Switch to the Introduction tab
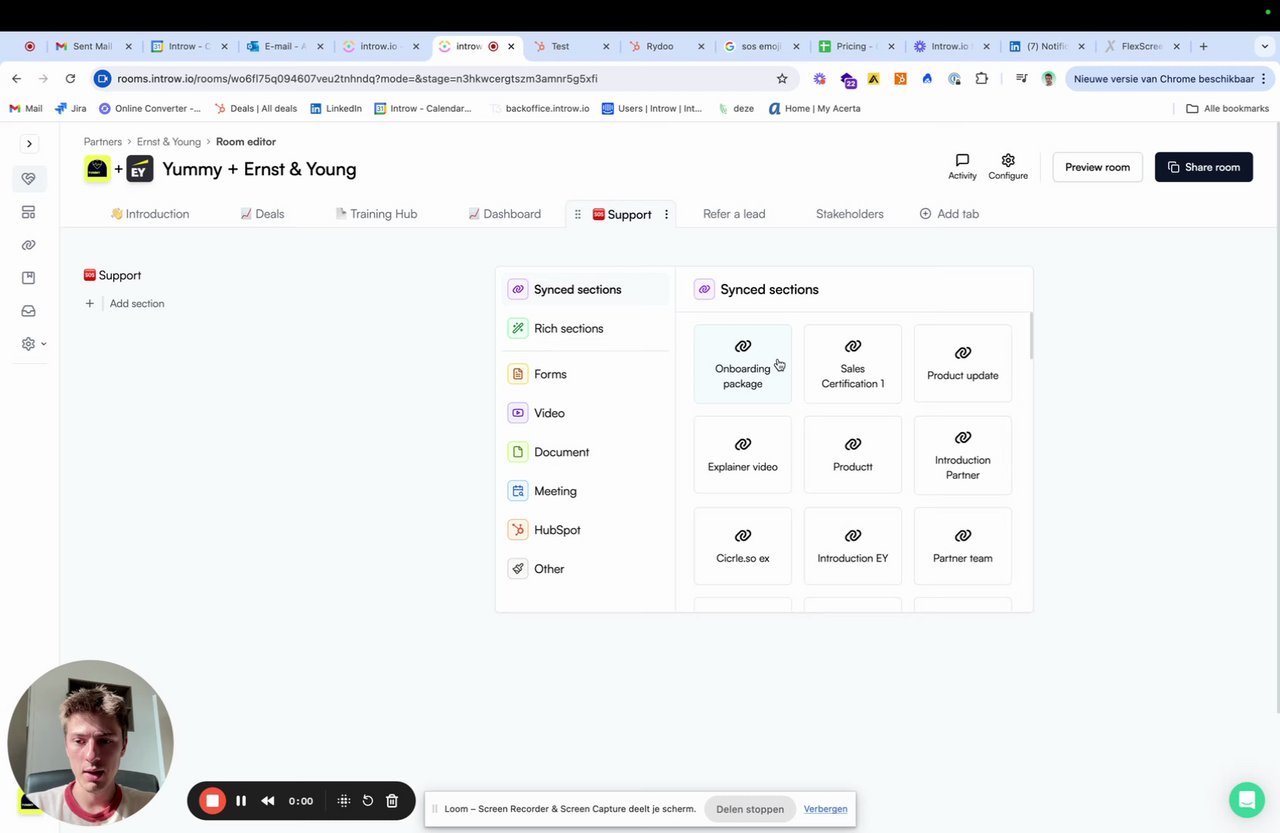This screenshot has height=833, width=1280. [x=149, y=214]
